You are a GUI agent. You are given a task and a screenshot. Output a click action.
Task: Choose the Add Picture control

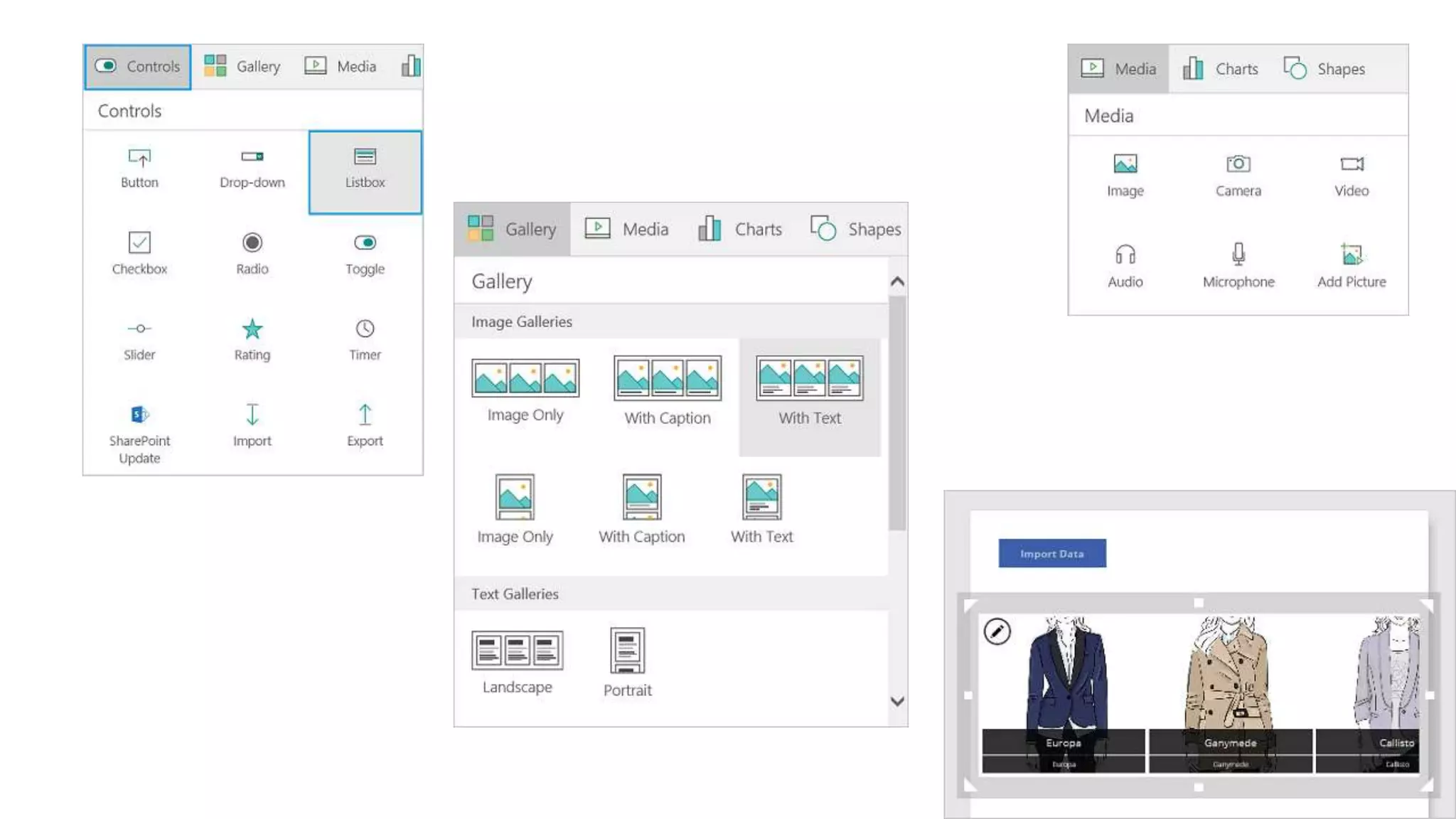point(1351,265)
